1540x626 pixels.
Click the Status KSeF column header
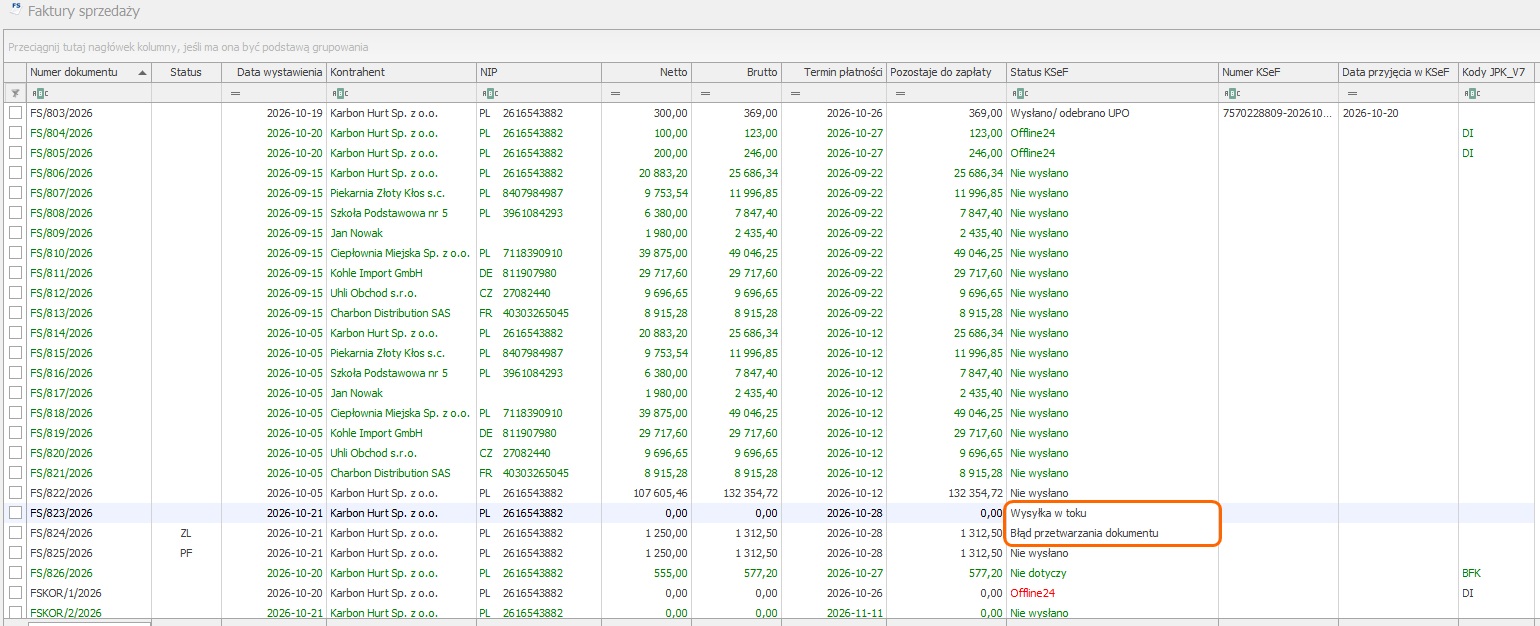tap(1112, 72)
